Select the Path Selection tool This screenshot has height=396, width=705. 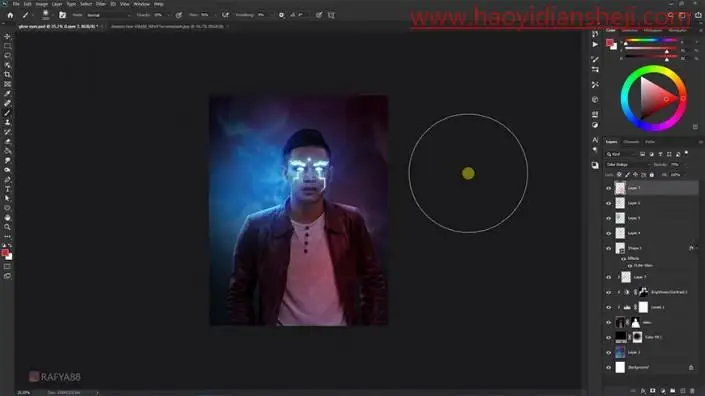[x=7, y=198]
